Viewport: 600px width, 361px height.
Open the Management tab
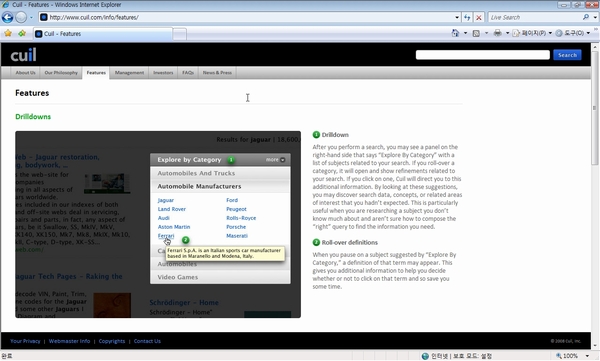click(x=129, y=73)
